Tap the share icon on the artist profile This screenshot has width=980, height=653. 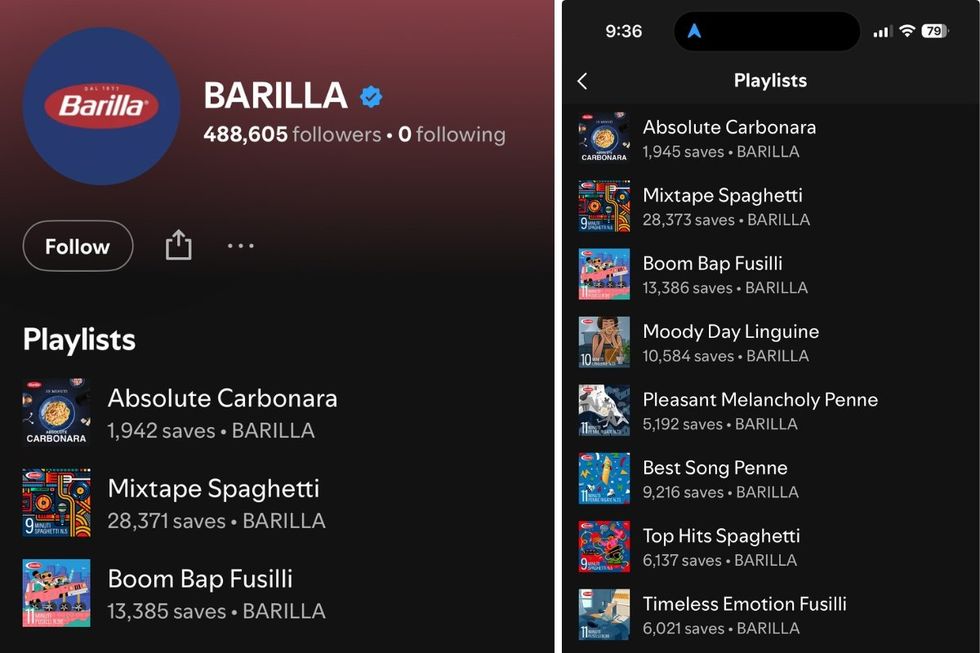tap(178, 245)
